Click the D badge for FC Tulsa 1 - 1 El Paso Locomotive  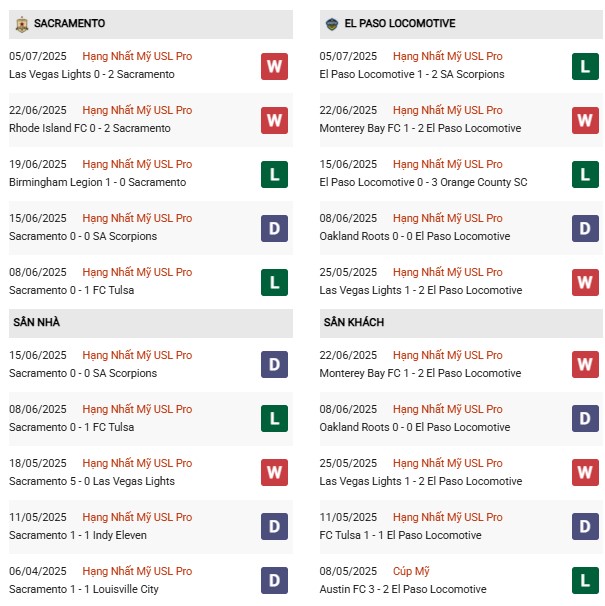[x=585, y=527]
